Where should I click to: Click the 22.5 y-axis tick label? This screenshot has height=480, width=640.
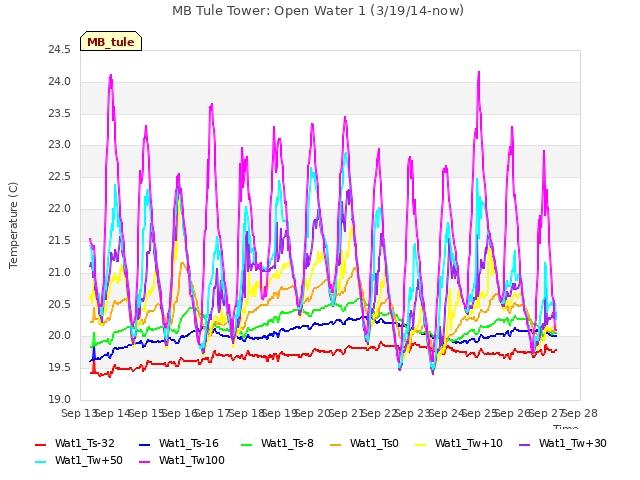coord(59,177)
